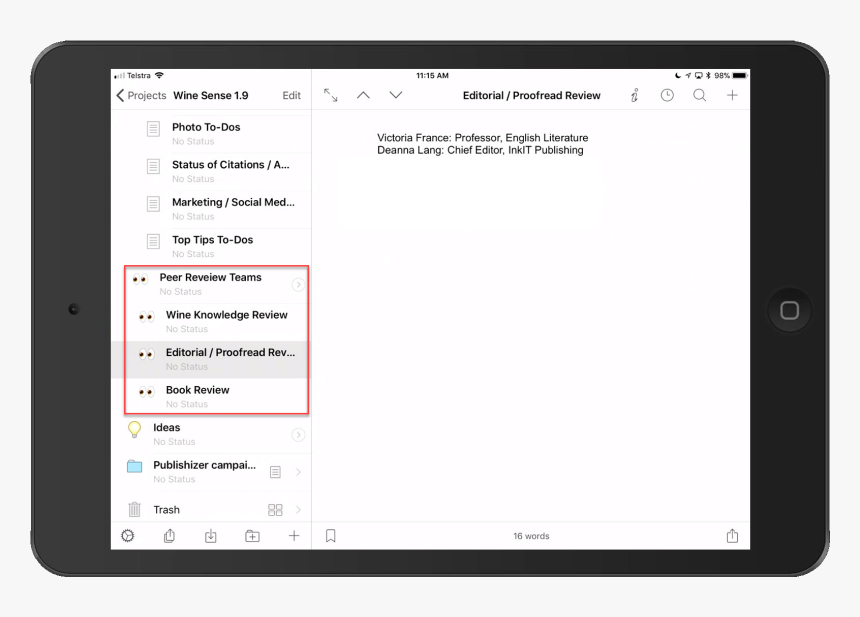Viewport: 860px width, 617px height.
Task: Tap the Trash can icon
Action: pyautogui.click(x=134, y=510)
